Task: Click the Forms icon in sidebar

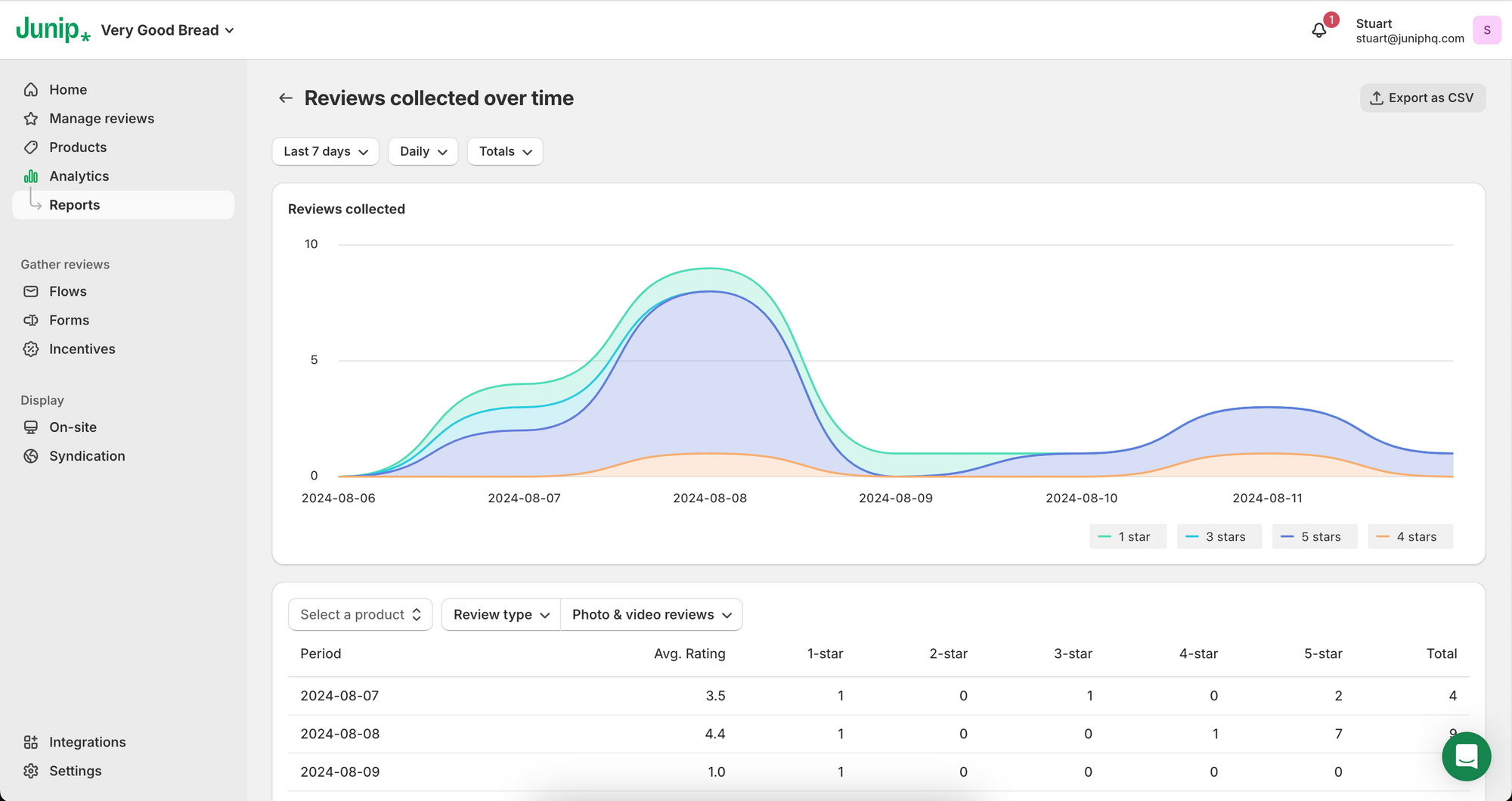Action: tap(31, 321)
